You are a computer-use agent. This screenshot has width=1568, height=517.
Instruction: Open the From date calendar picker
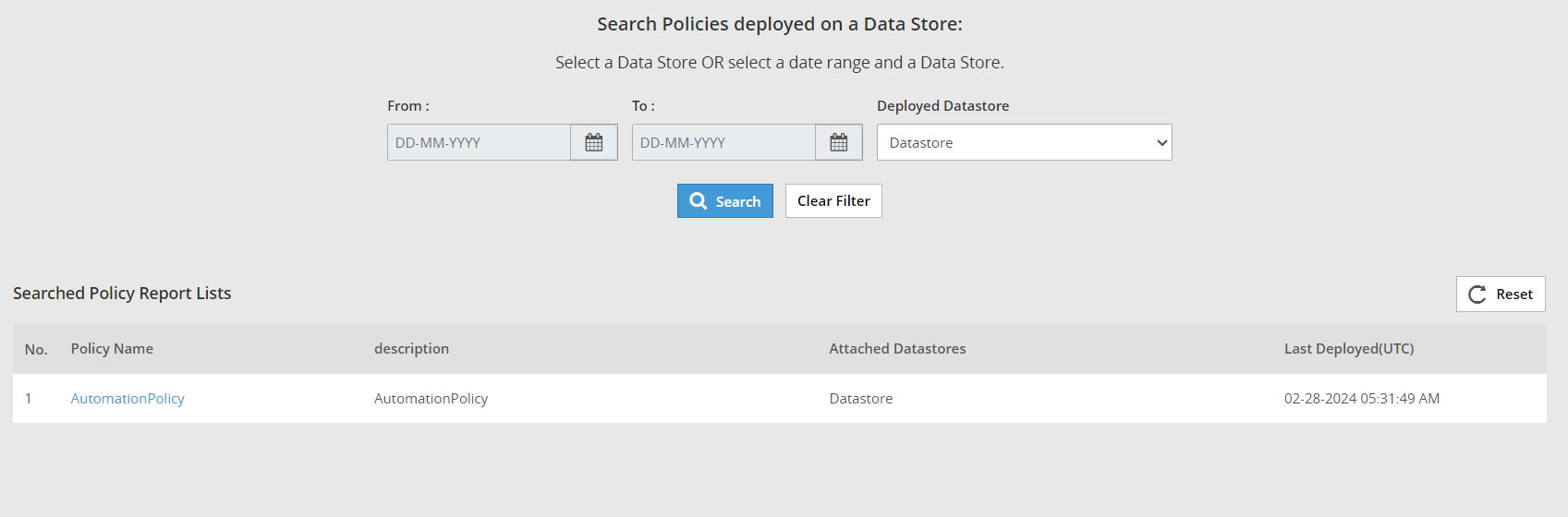pos(593,142)
